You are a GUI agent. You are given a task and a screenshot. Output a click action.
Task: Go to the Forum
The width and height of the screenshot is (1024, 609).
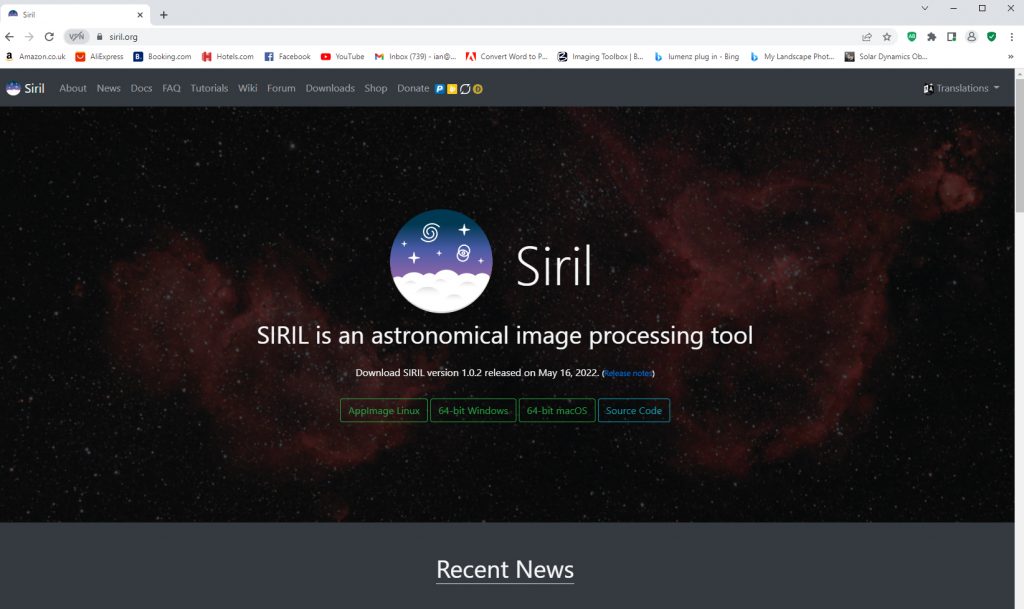281,88
